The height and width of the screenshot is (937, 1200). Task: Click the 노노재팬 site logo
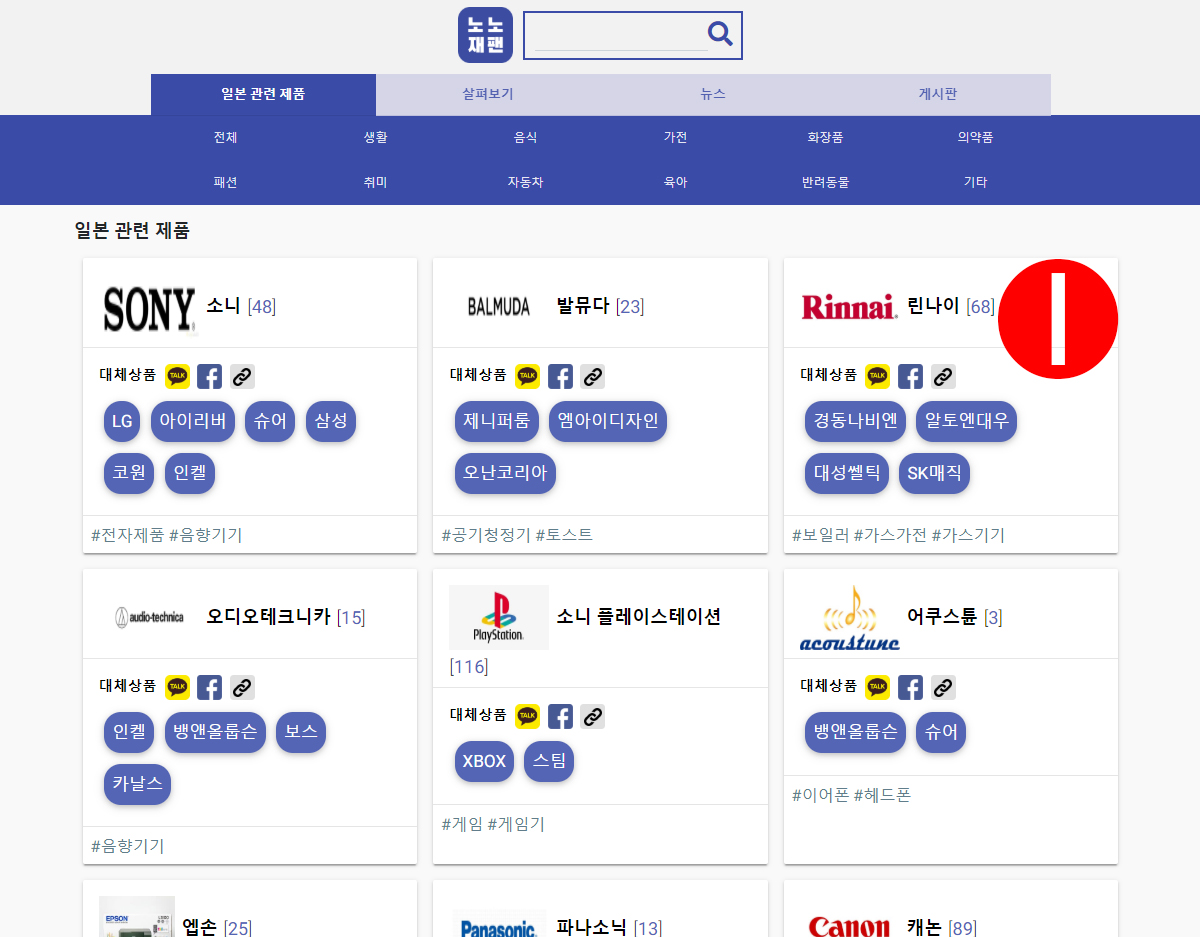[x=485, y=35]
